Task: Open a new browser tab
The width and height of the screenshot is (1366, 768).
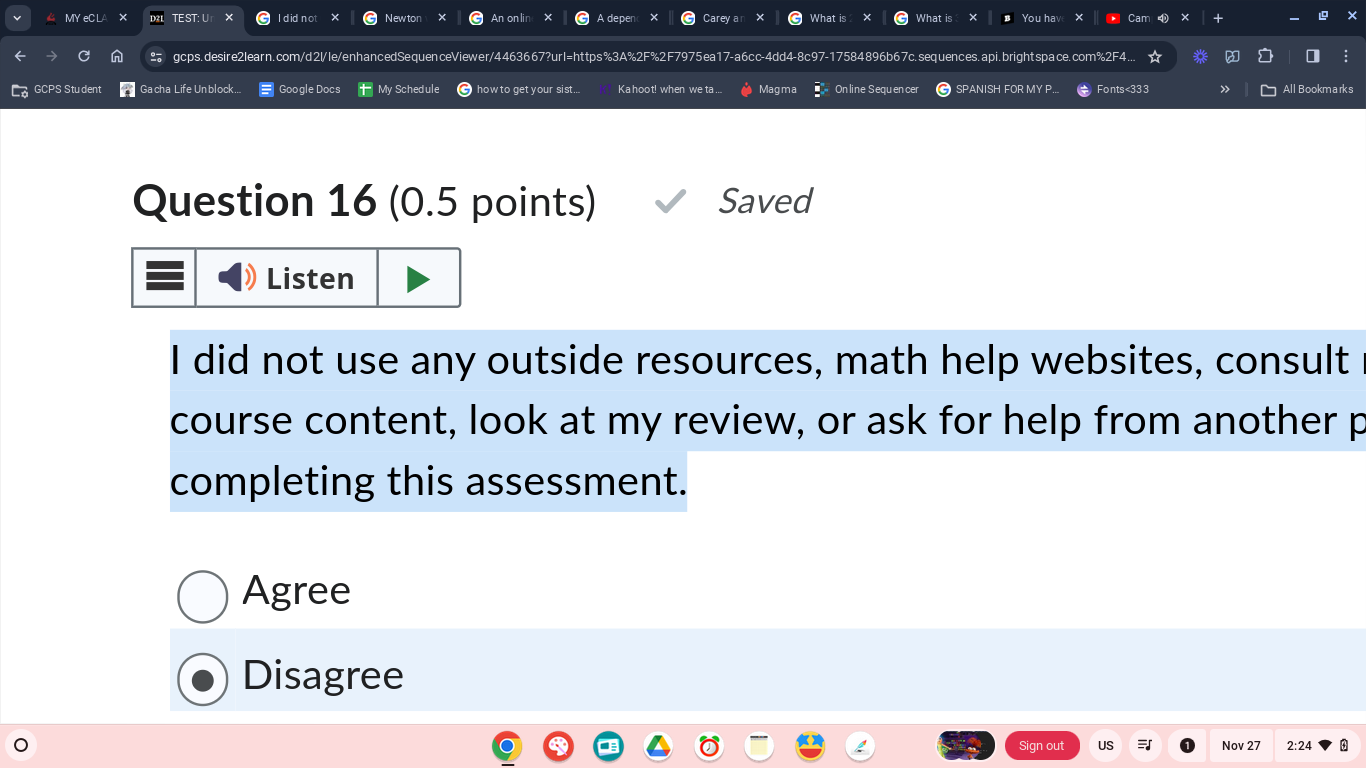Action: coord(1218,18)
